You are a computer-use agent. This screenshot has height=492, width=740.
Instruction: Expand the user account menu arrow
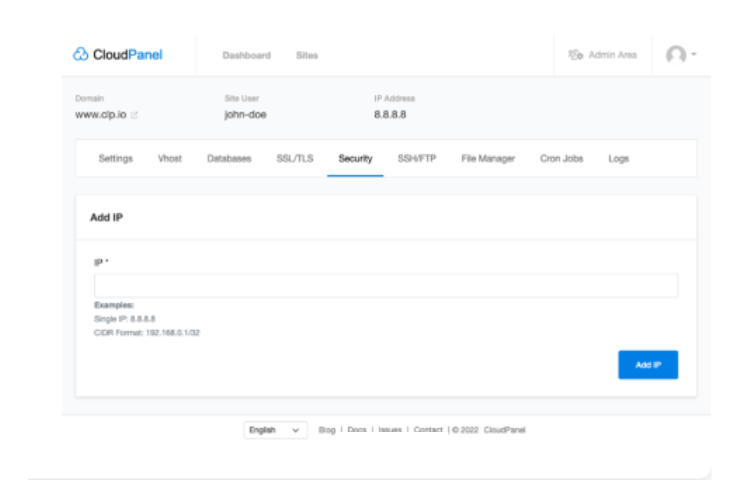point(693,55)
